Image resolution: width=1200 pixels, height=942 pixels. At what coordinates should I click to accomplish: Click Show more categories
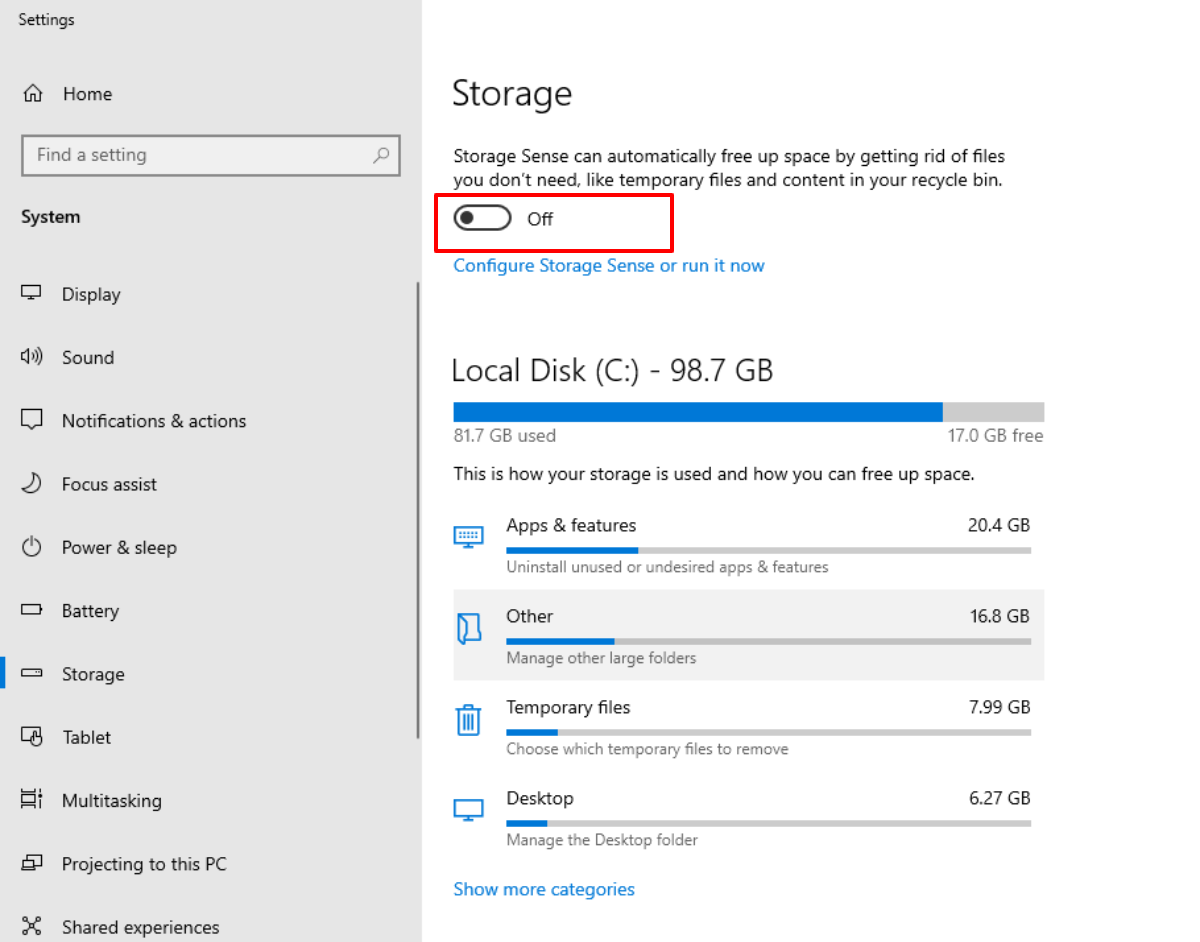coord(544,889)
